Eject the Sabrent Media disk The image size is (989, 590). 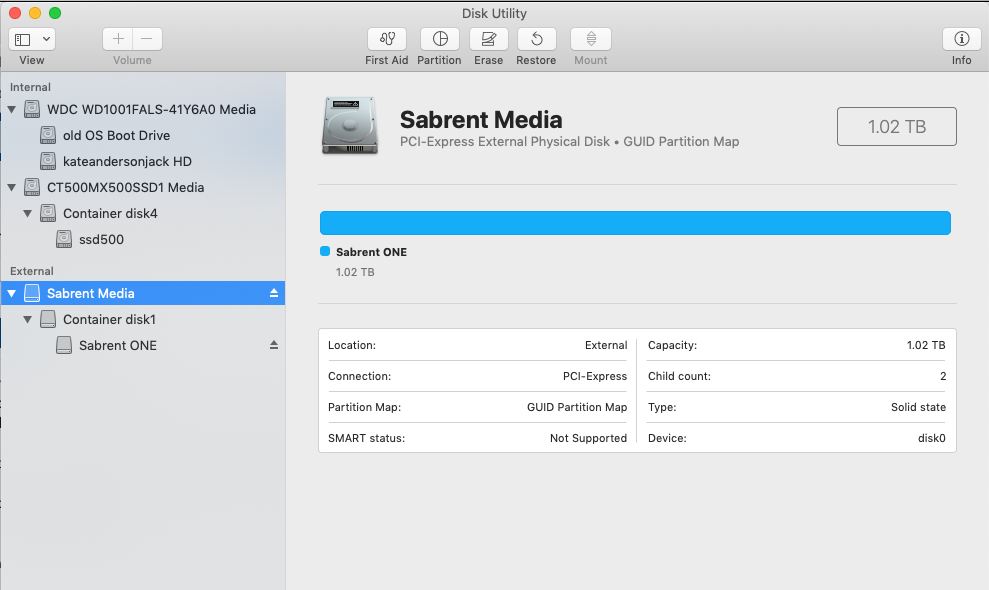(274, 293)
